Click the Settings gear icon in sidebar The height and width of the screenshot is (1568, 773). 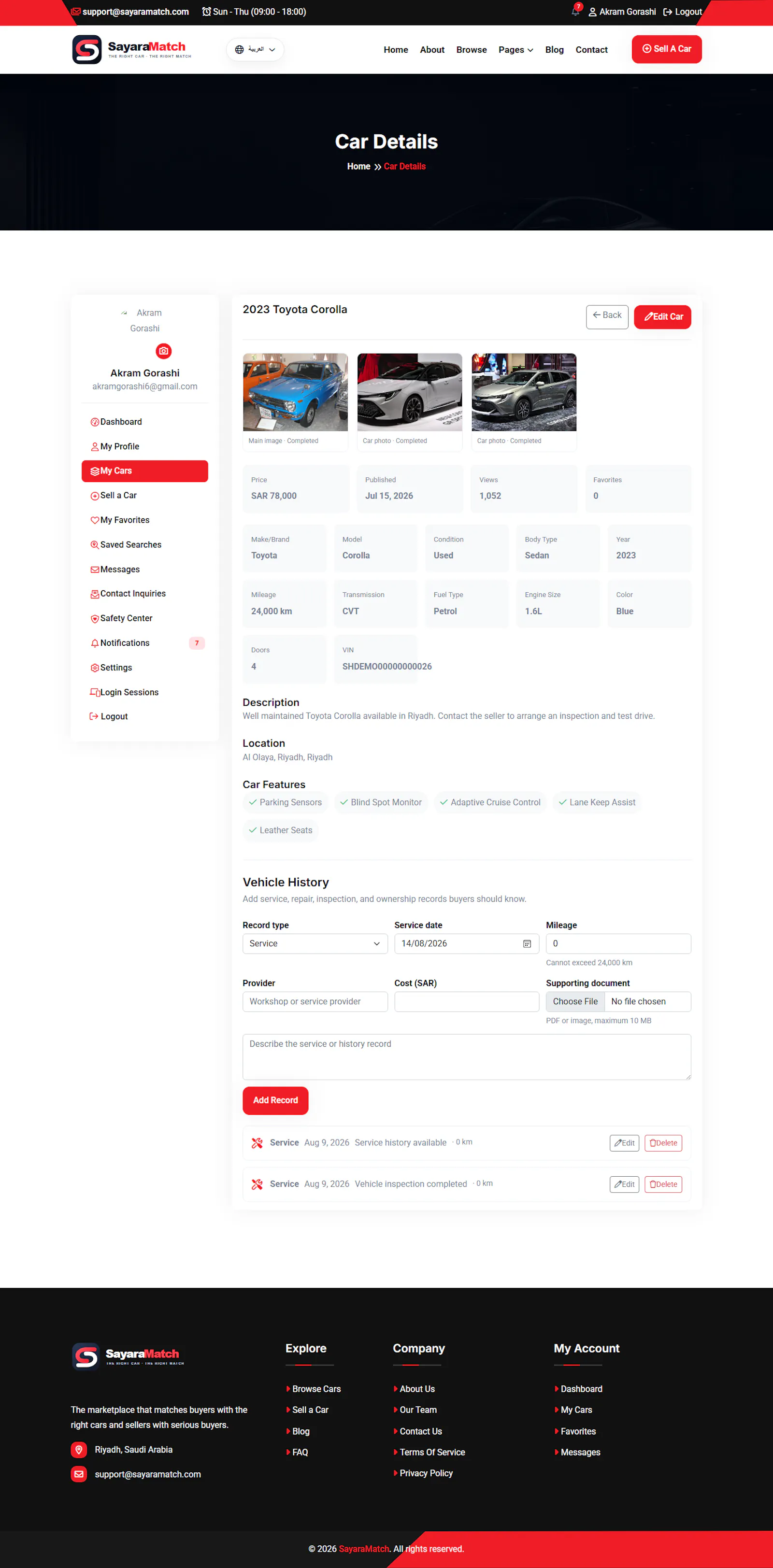pos(94,668)
